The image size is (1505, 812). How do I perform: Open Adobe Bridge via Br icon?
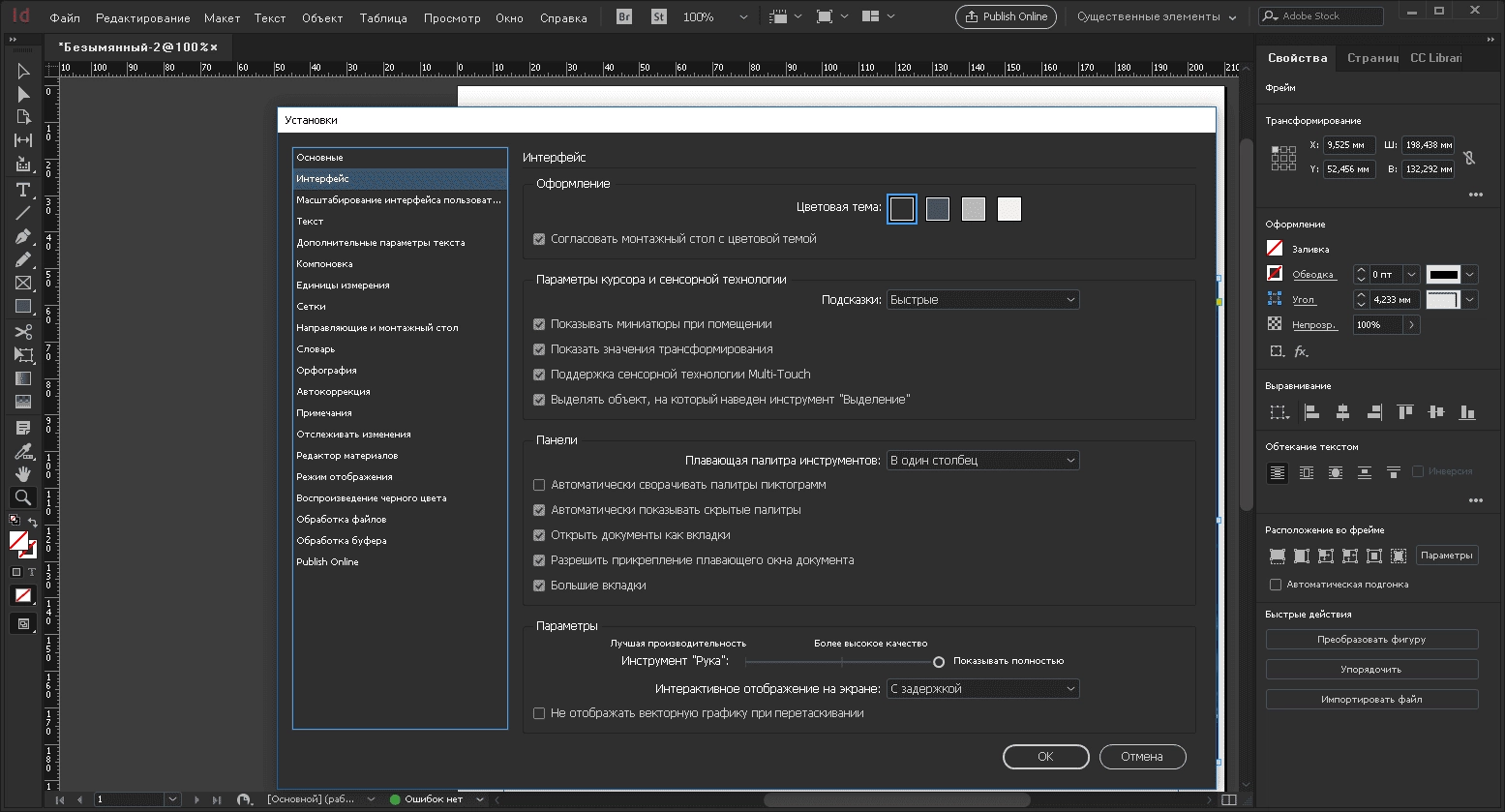click(x=624, y=16)
